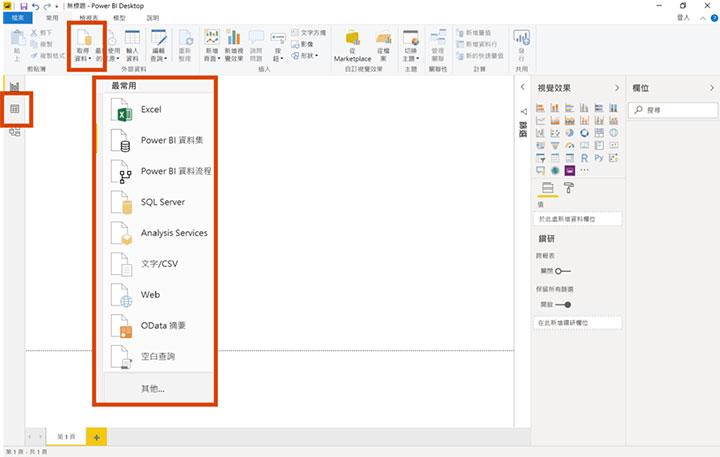Pick 文字/CSV data source
Viewport: 720px width, 457px height.
[158, 264]
